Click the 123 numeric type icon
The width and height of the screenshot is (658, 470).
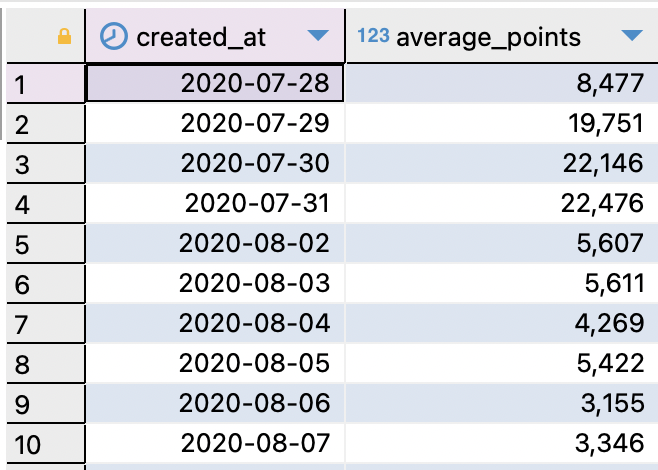pos(373,36)
